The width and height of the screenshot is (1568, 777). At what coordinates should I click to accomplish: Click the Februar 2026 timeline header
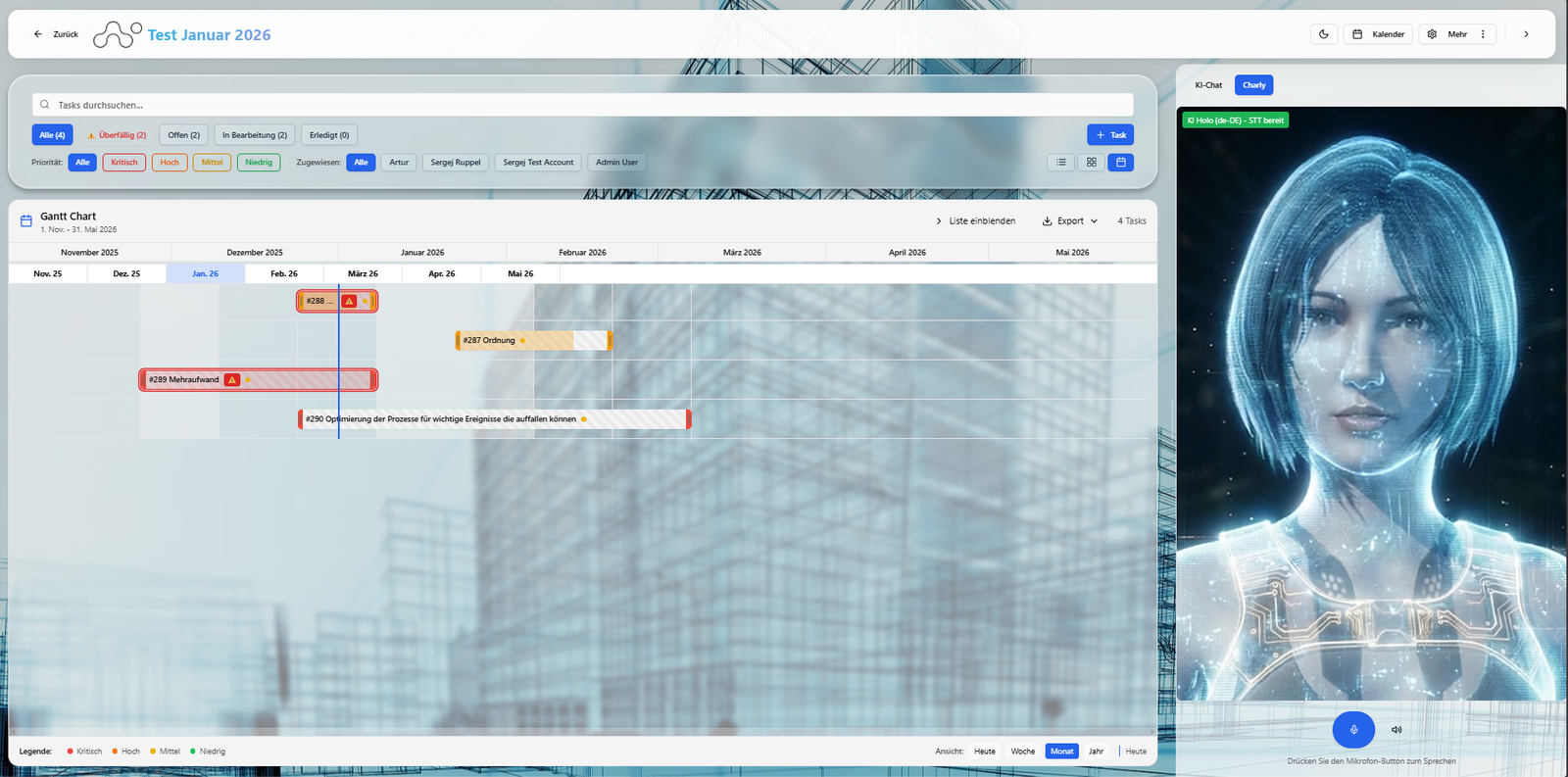coord(582,253)
